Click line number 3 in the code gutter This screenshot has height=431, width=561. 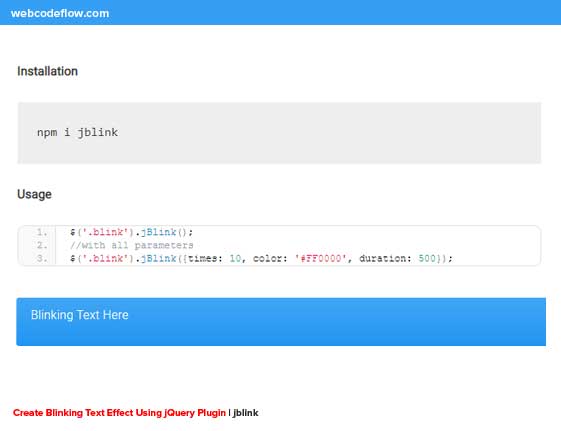click(x=42, y=258)
